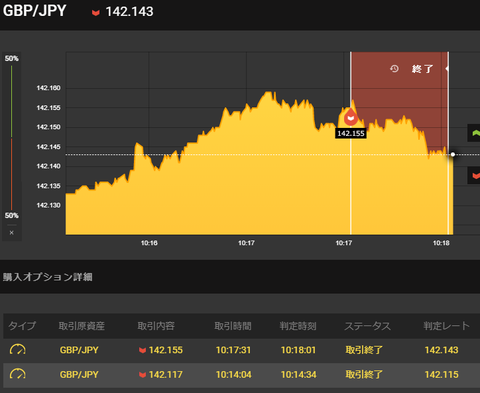Click GBP/JPY in the 10:17:31 row
Image resolution: width=480 pixels, height=393 pixels.
pyautogui.click(x=79, y=350)
